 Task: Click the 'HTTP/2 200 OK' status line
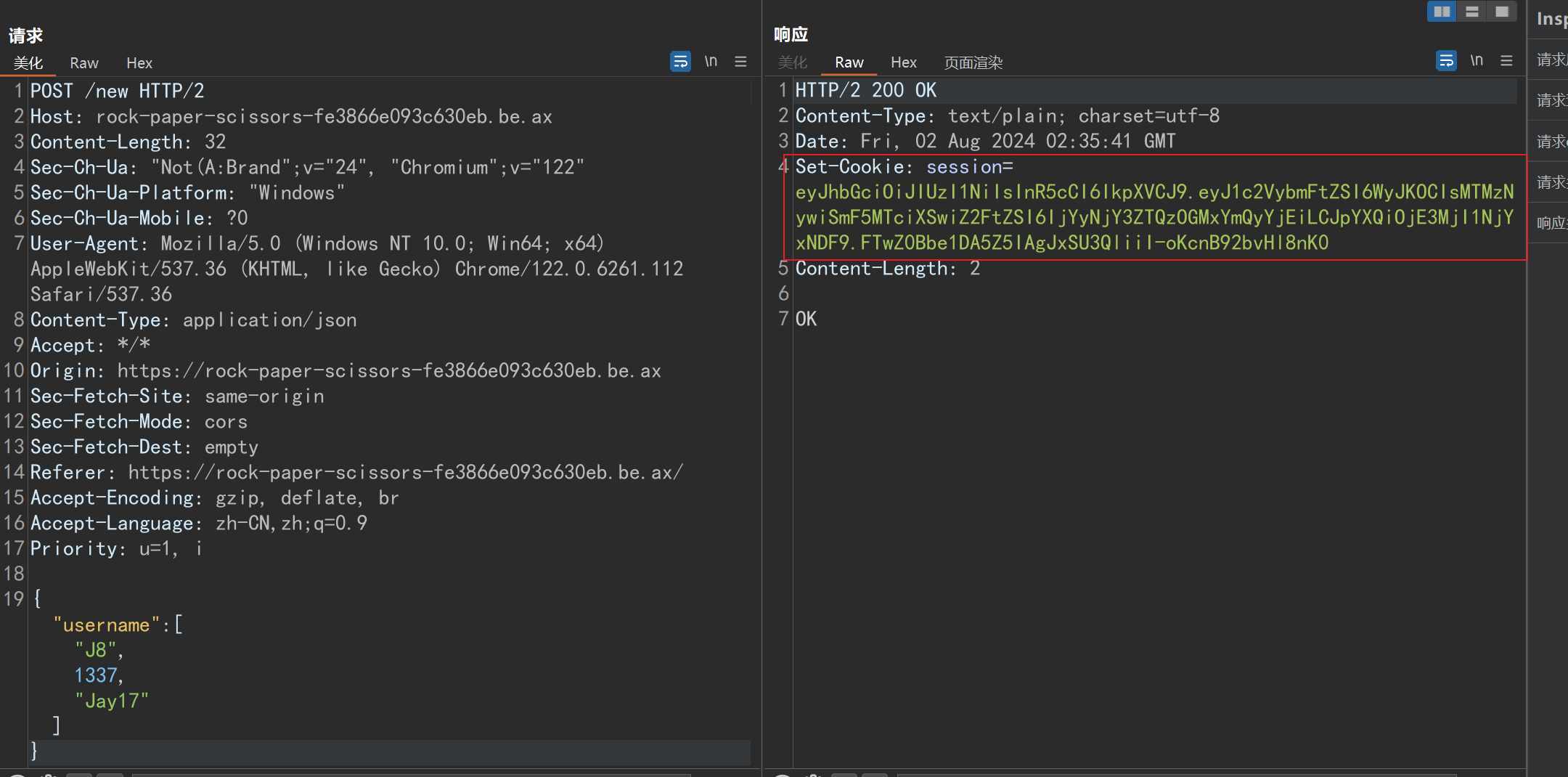click(x=866, y=90)
